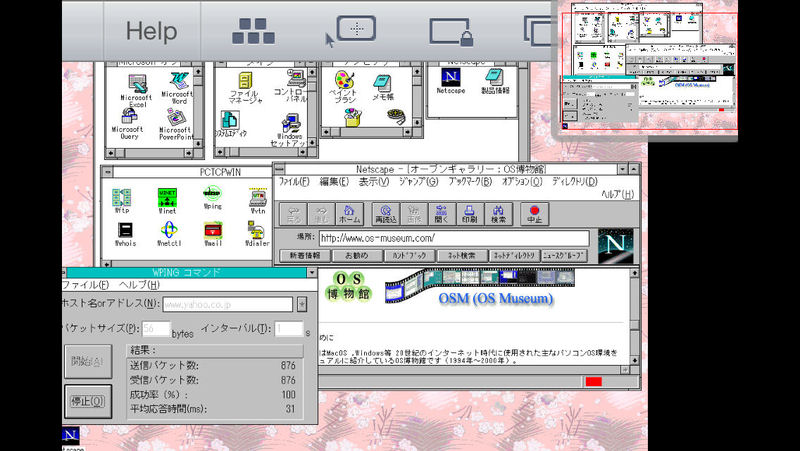Click Netscape 開く (Open) toolbar button
Viewport: 800px width, 451px height.
[442, 214]
